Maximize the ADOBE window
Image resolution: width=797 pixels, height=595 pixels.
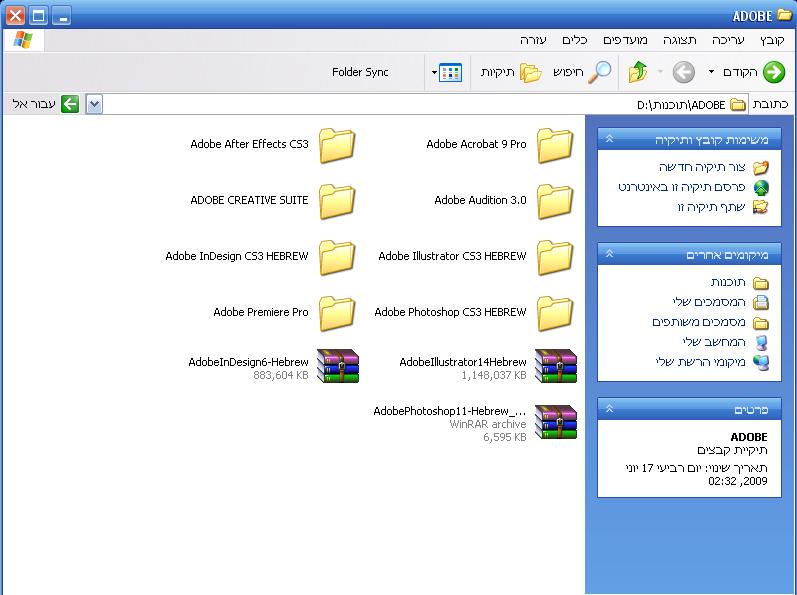click(x=38, y=16)
